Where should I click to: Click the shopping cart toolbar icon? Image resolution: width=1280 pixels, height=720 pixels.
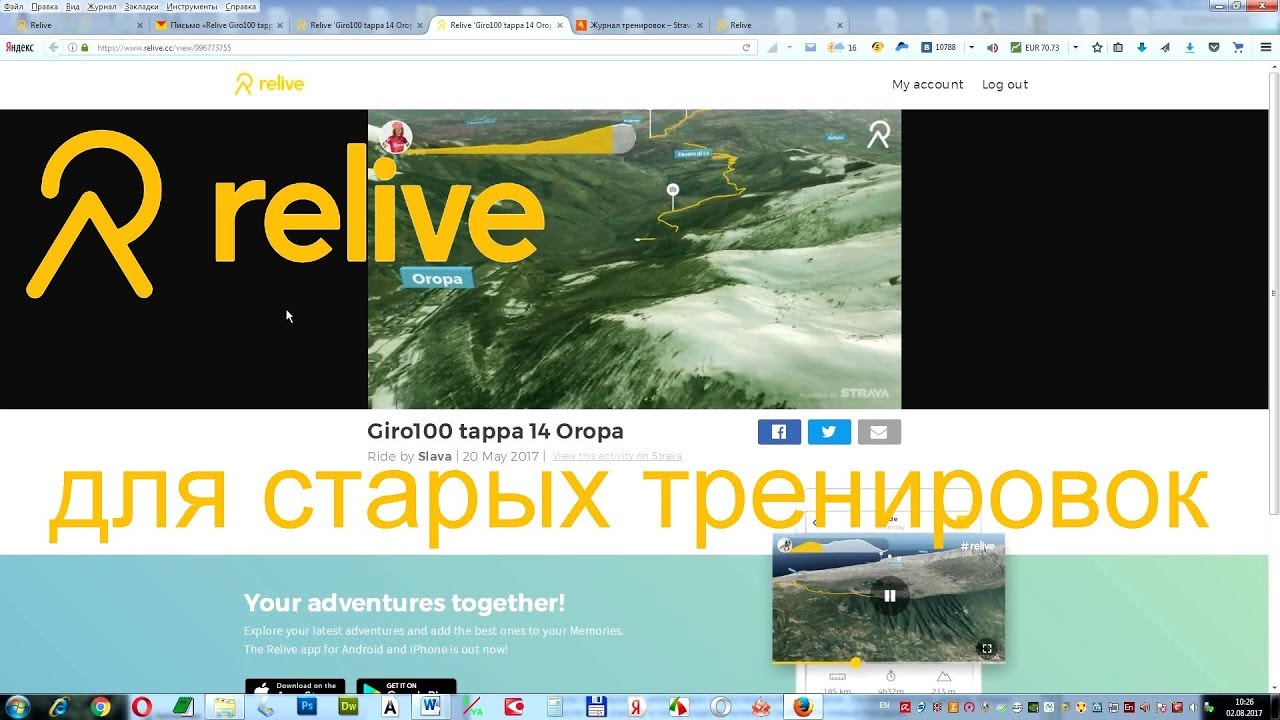tap(1238, 47)
